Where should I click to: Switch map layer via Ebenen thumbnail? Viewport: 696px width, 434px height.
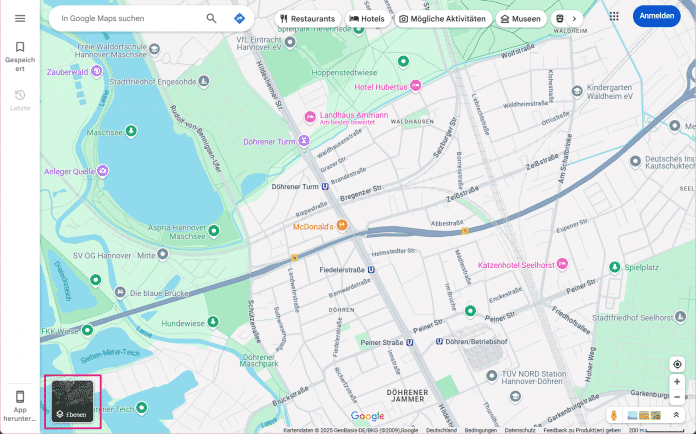72,402
